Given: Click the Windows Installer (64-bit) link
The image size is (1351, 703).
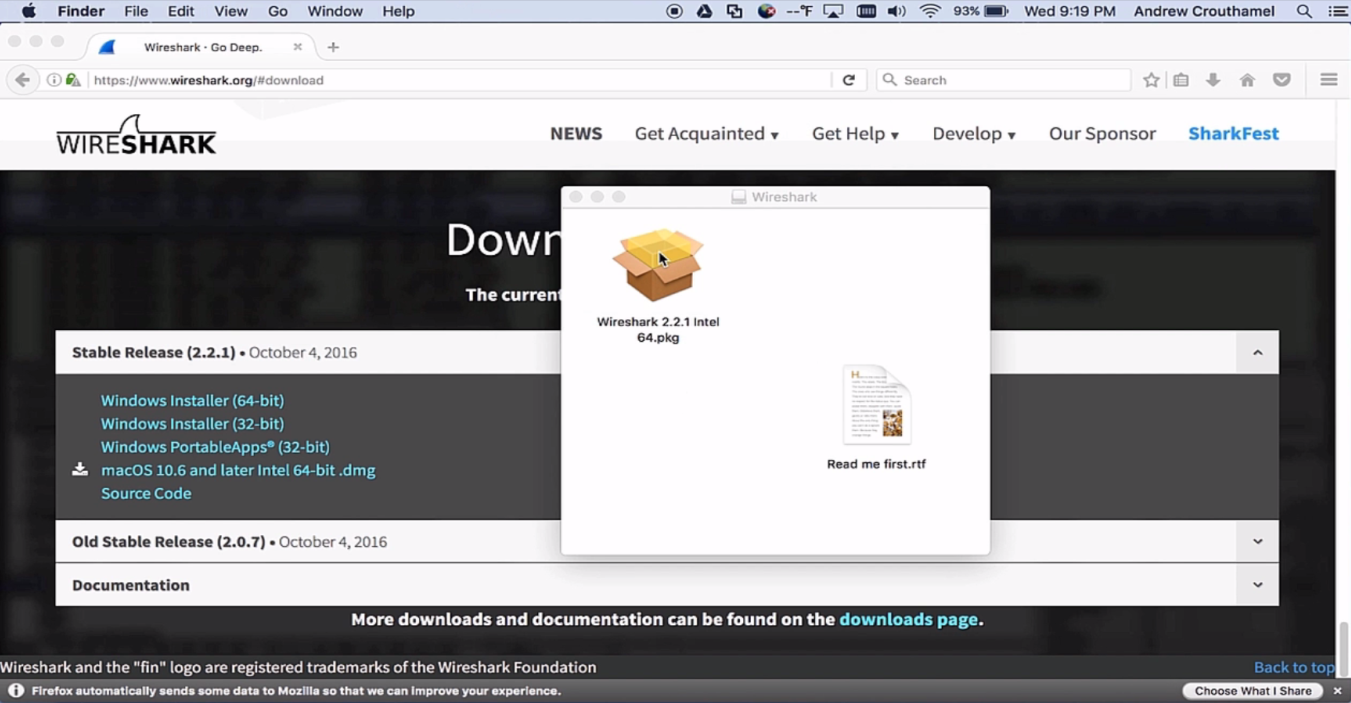Looking at the screenshot, I should tap(192, 400).
